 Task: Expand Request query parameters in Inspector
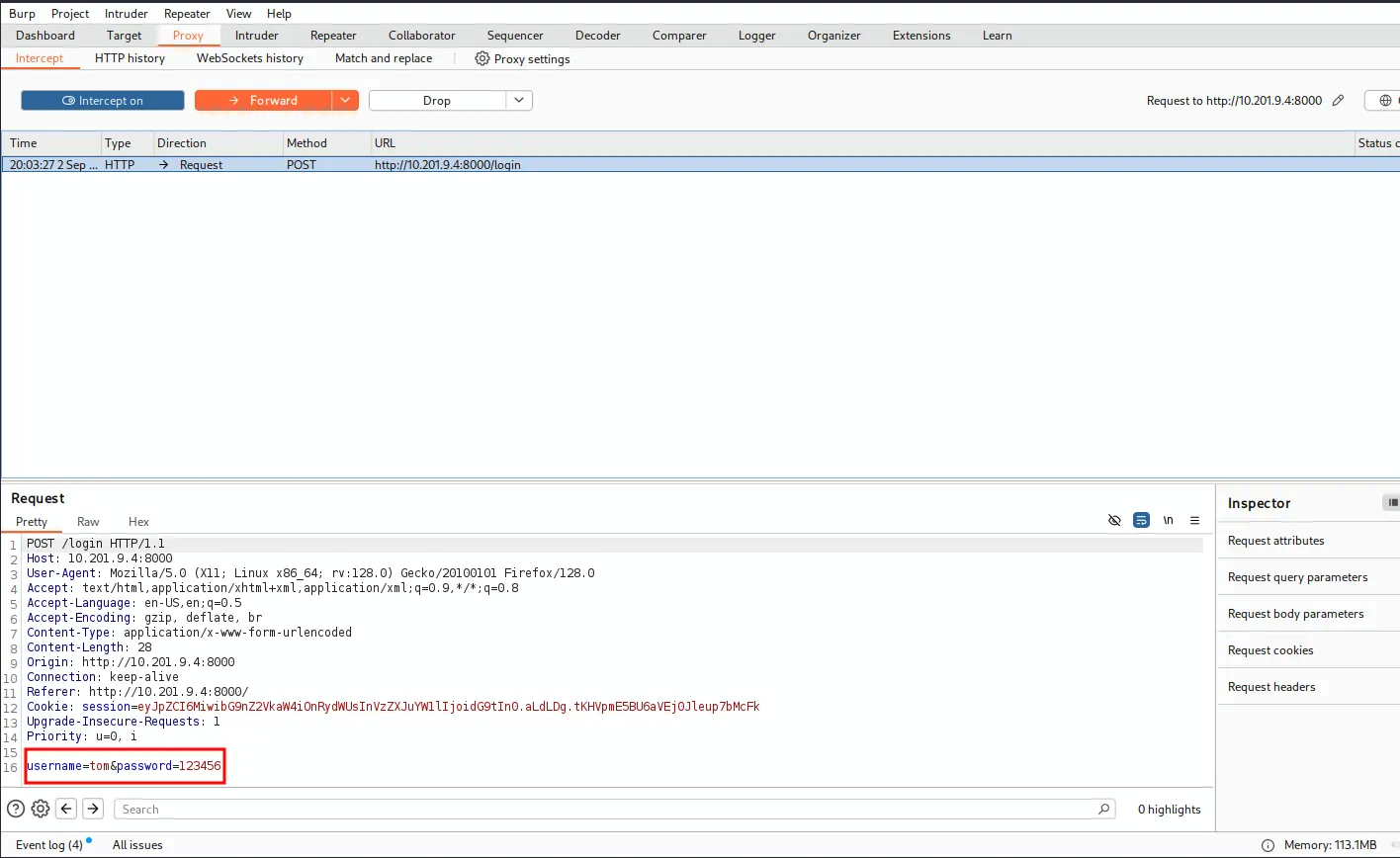pos(1308,577)
